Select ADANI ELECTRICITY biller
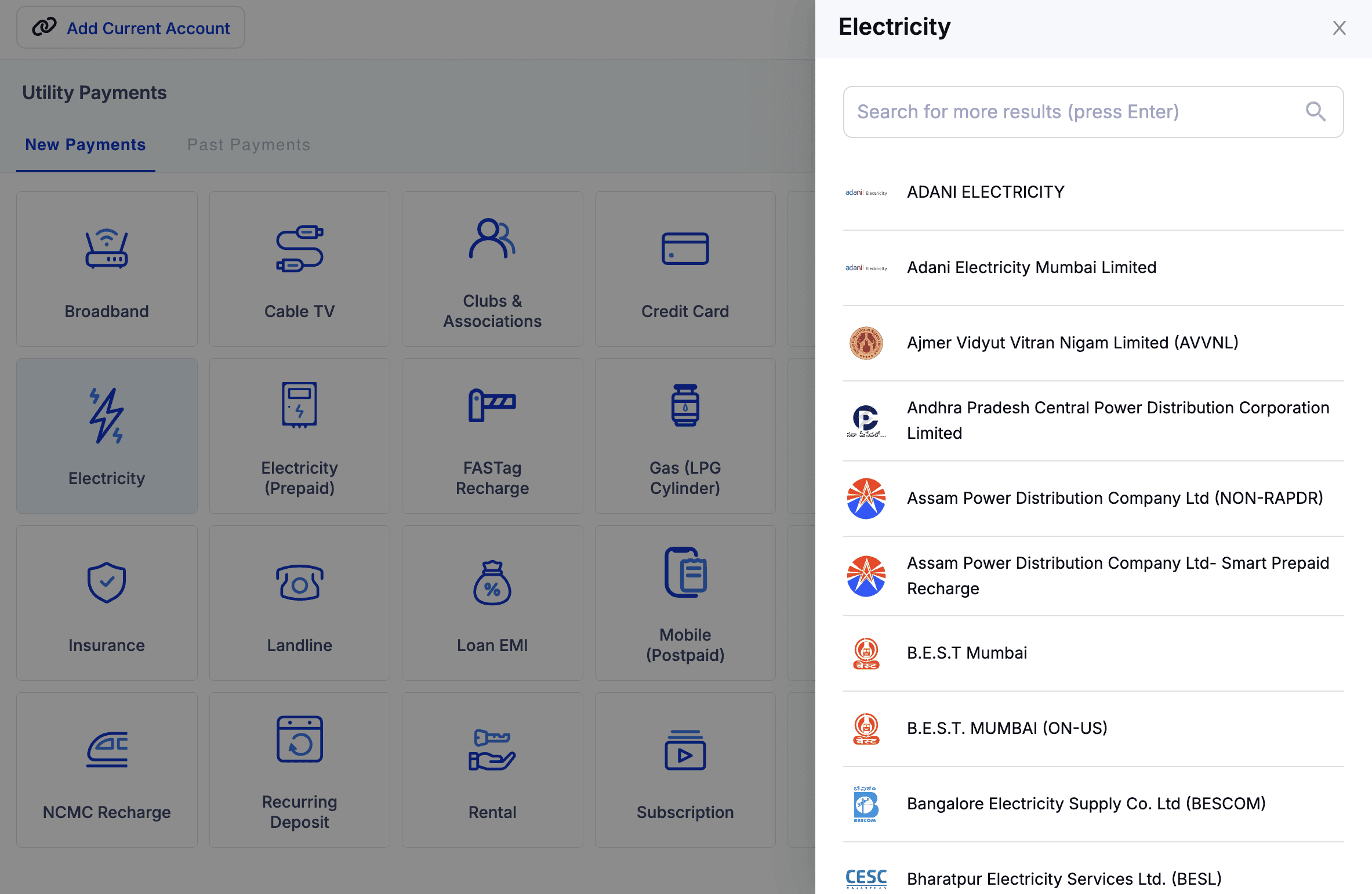The width and height of the screenshot is (1372, 894). pos(985,192)
